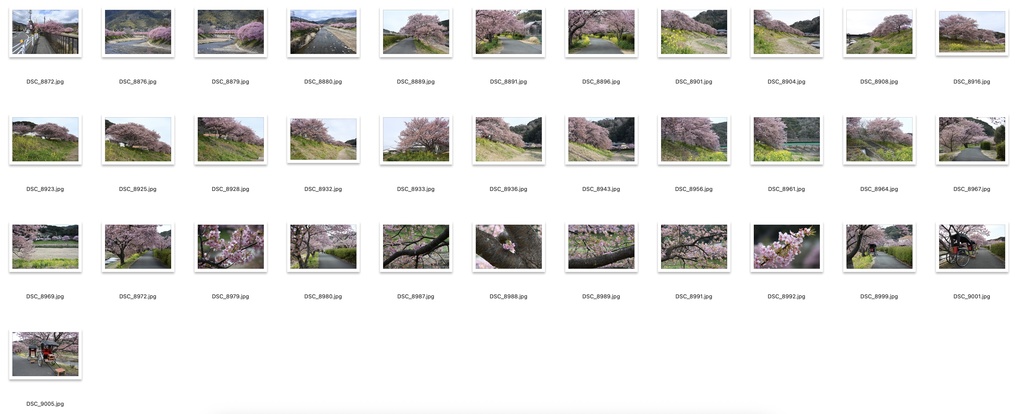Click the file name DSC_9001.jpg
The image size is (1024, 414).
pos(972,296)
